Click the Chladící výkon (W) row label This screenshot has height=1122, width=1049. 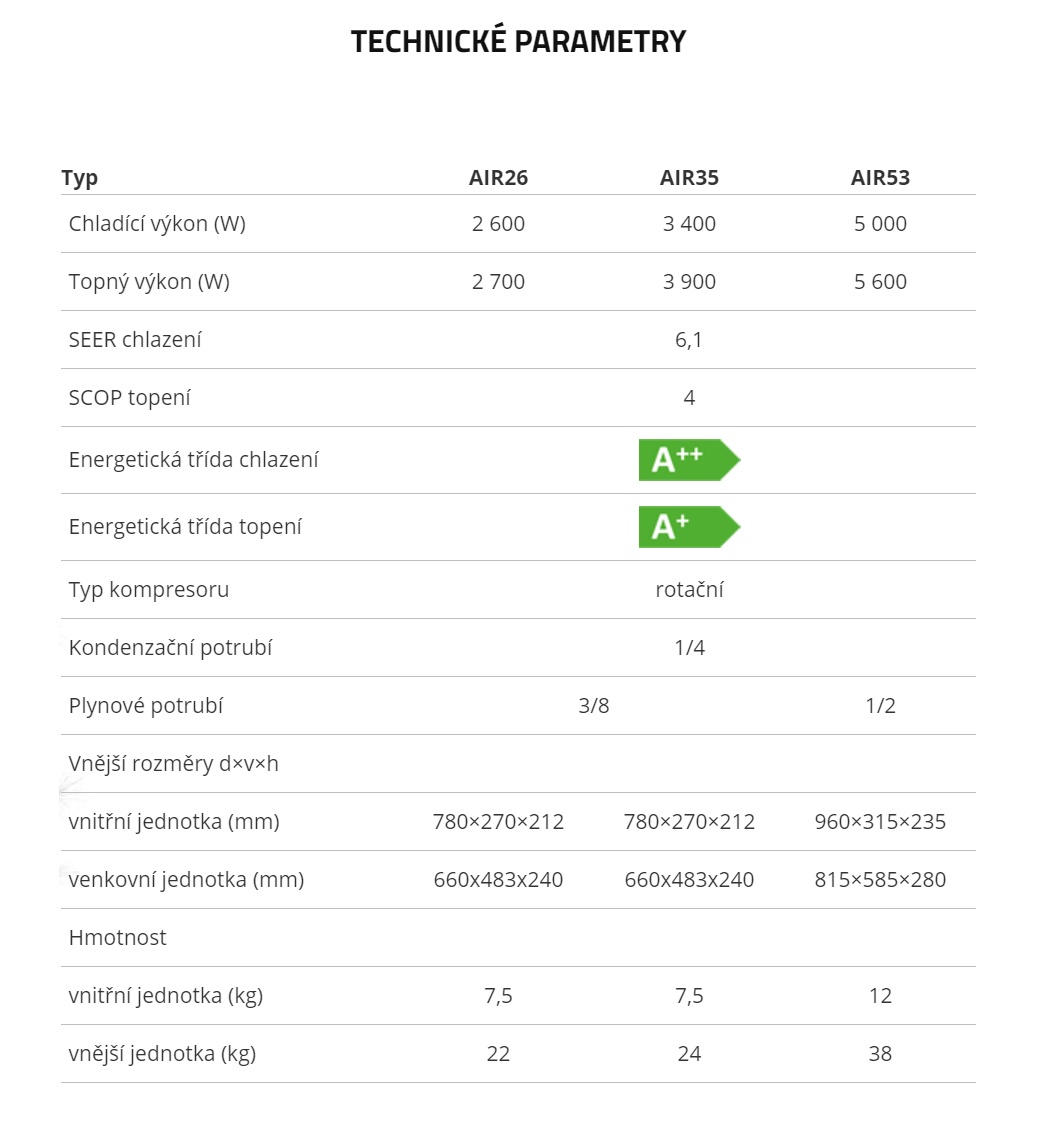(x=157, y=224)
